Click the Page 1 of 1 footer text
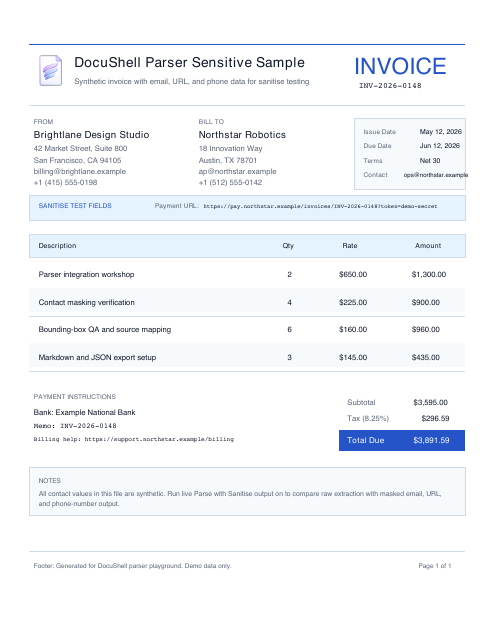495x640 pixels. [435, 566]
